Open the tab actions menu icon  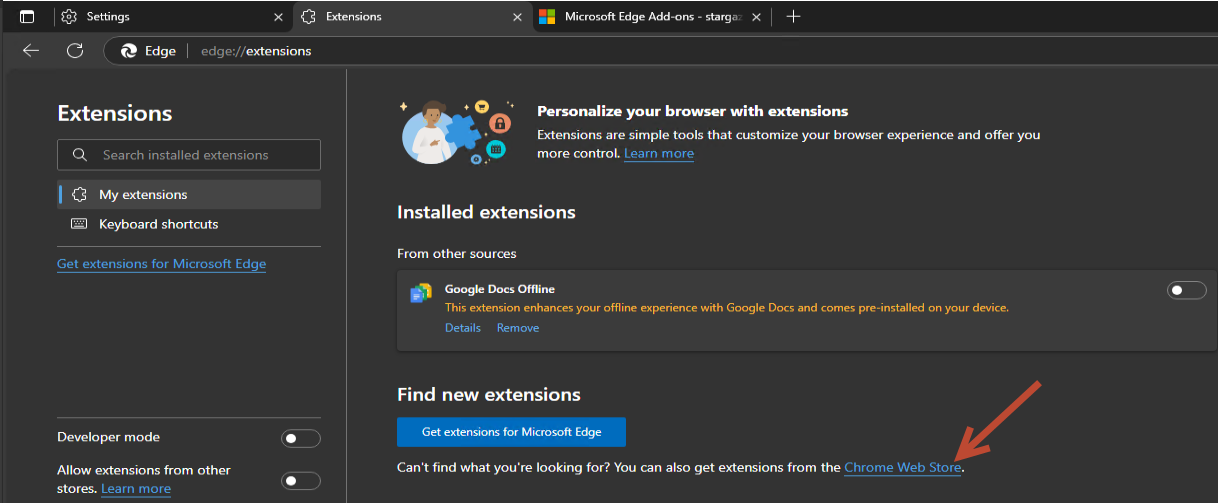(x=27, y=17)
